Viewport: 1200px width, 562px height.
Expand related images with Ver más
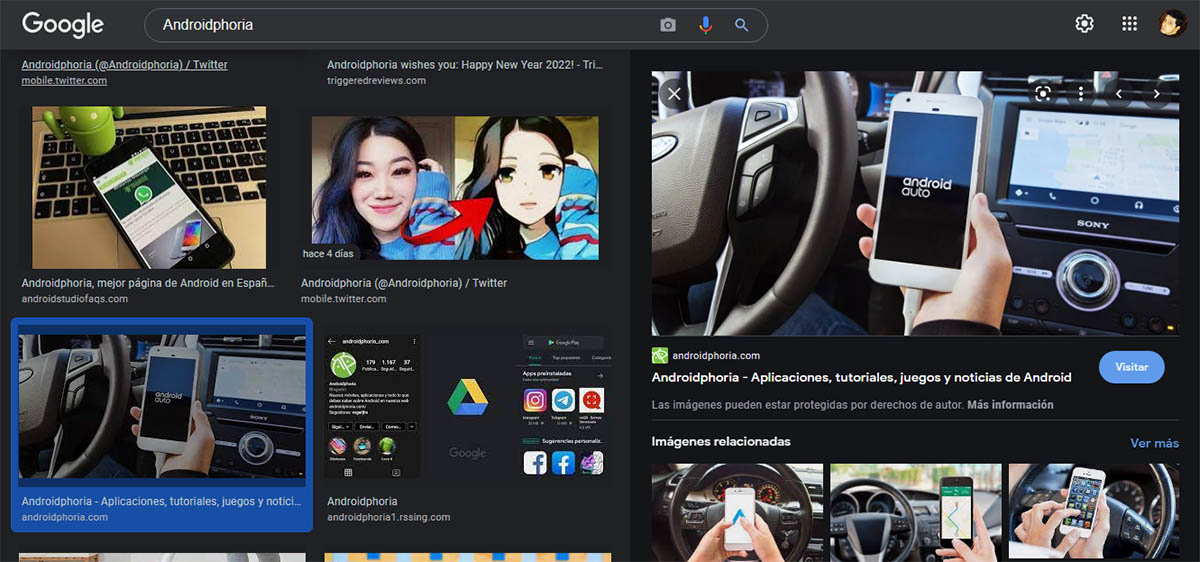[1154, 443]
